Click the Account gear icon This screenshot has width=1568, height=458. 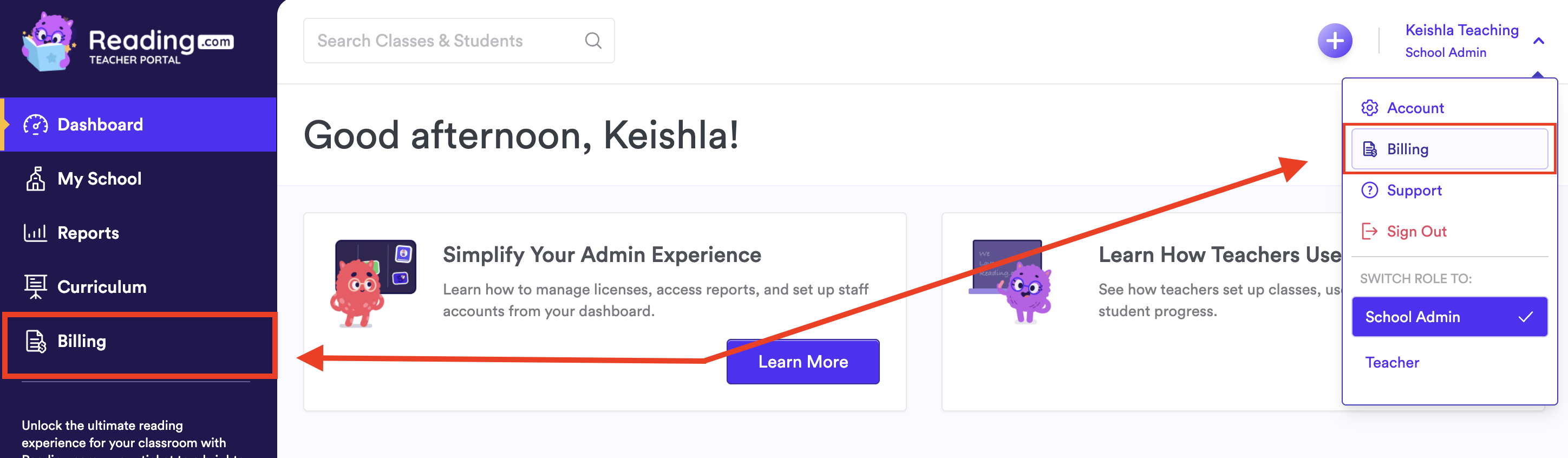[x=1369, y=108]
